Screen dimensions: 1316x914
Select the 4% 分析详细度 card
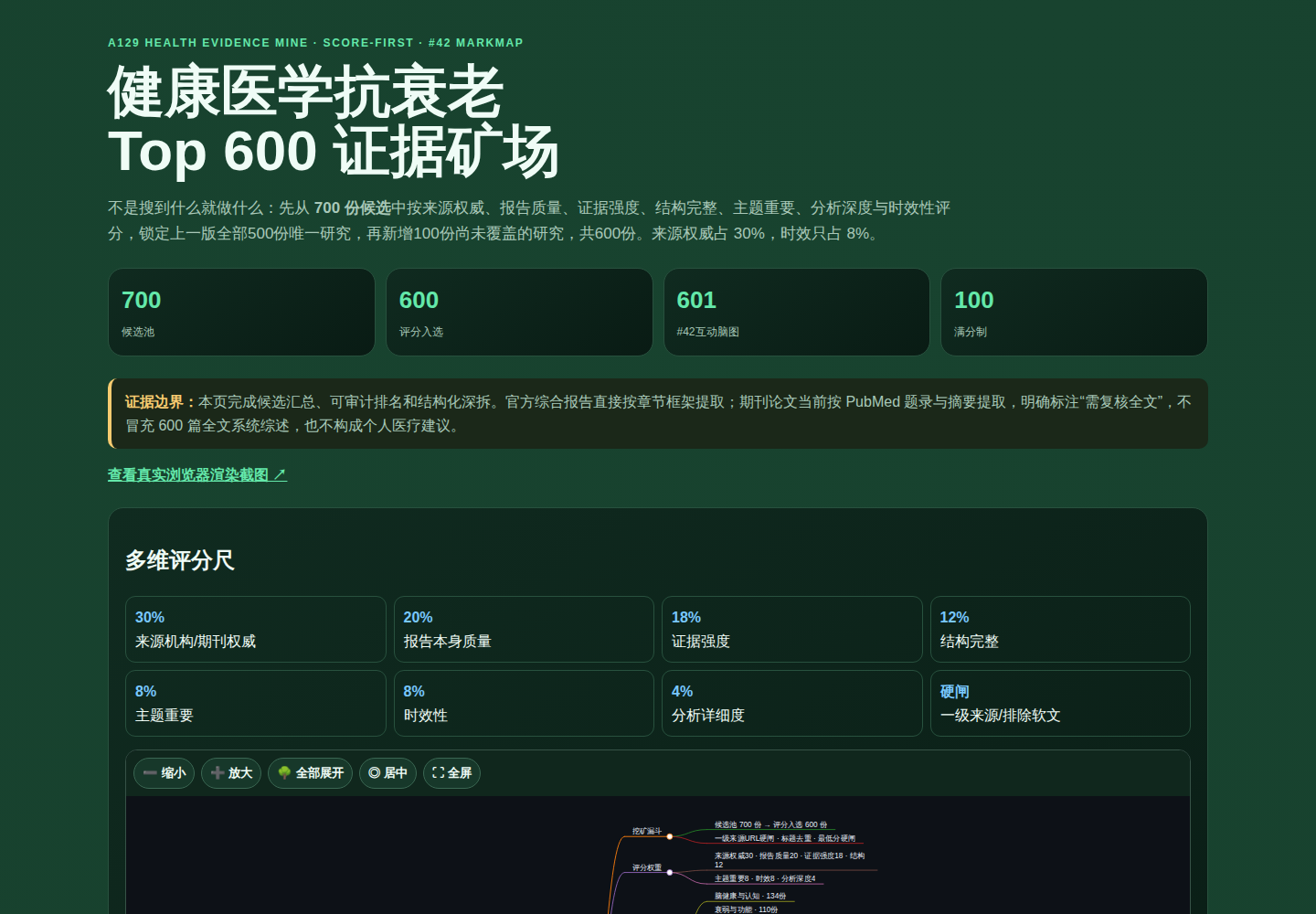792,703
